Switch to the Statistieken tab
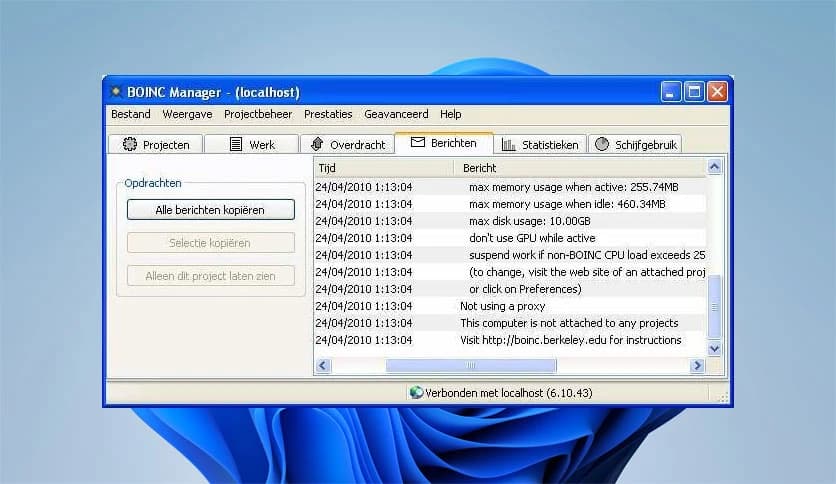836x484 pixels. 540,144
